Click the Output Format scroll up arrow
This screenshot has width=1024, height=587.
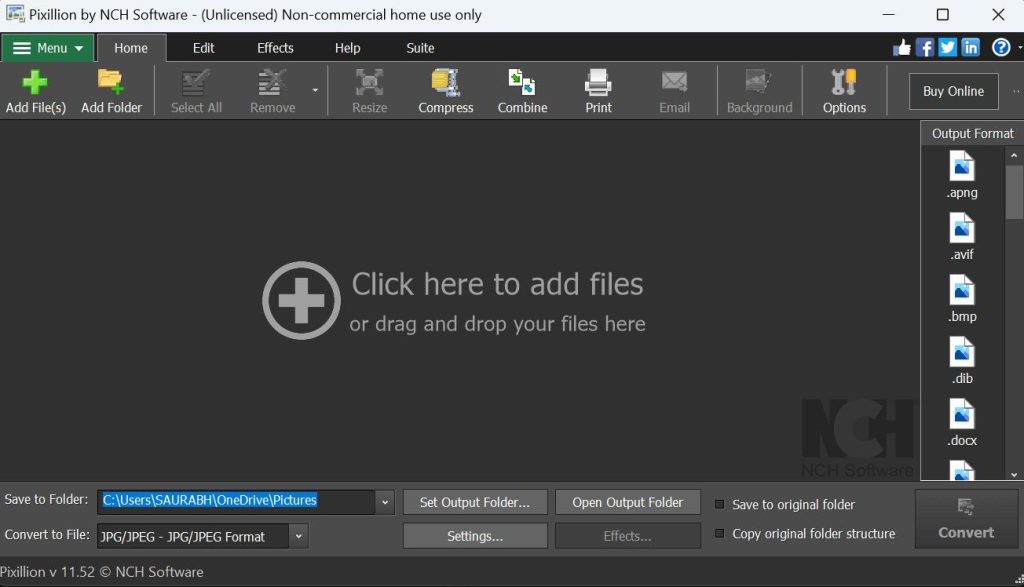[1014, 155]
